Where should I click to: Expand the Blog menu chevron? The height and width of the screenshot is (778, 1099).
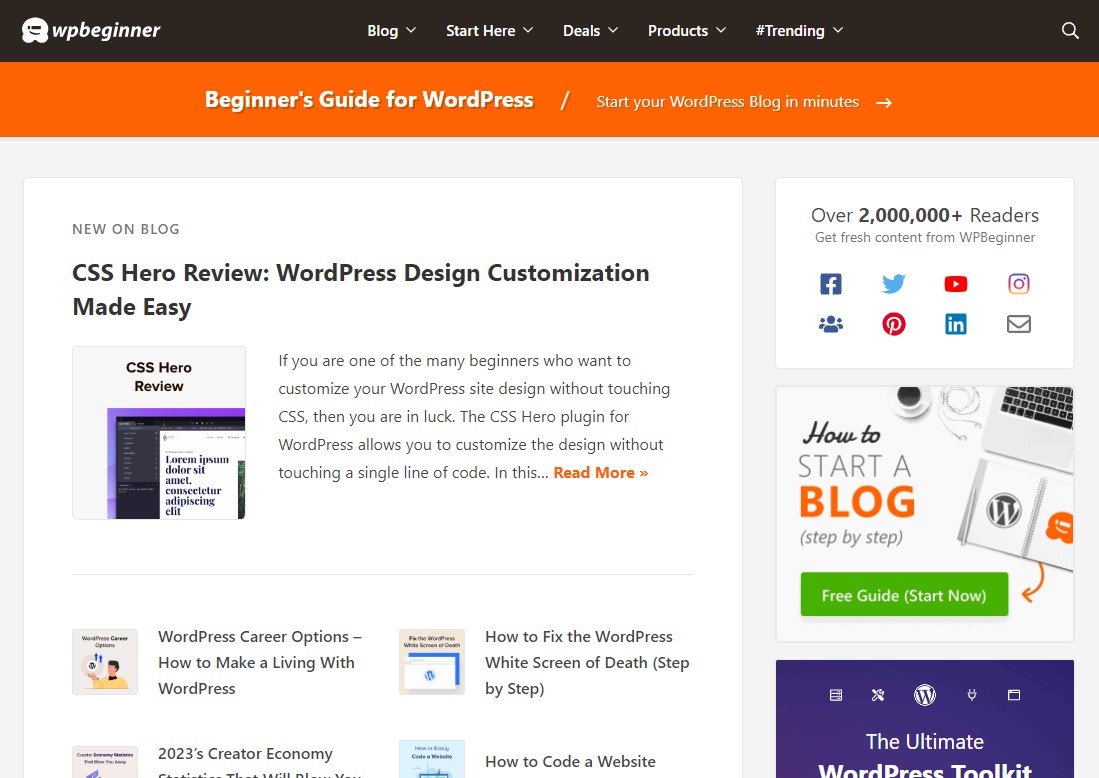coord(411,30)
